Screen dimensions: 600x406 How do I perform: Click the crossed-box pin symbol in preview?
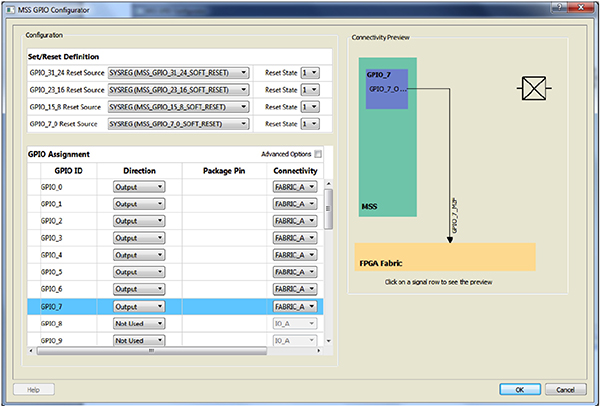click(x=535, y=90)
